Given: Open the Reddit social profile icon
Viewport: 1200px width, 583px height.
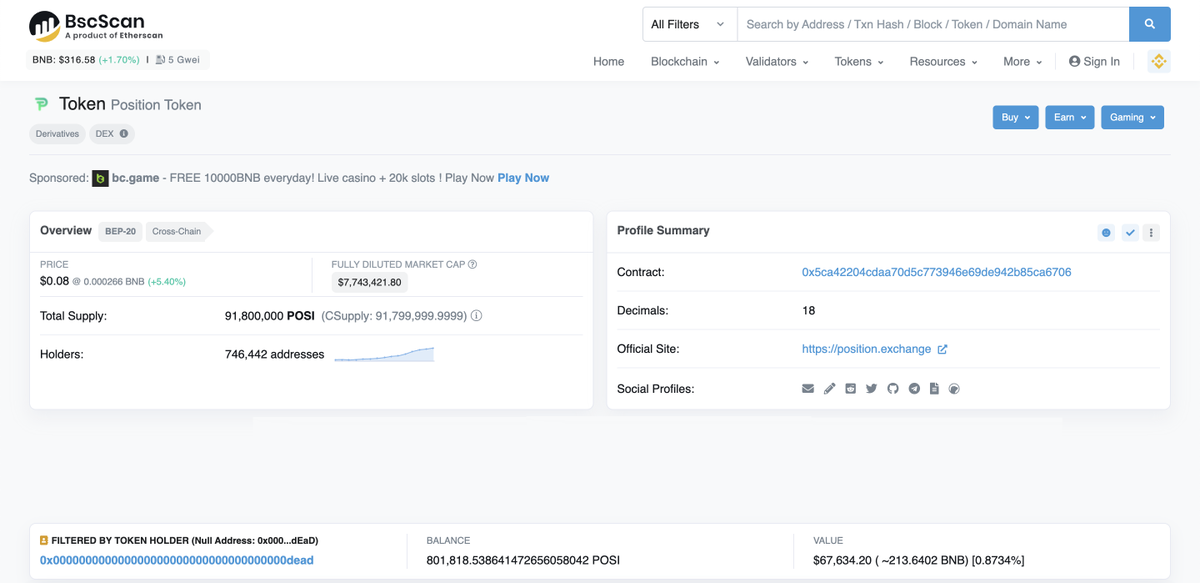Looking at the screenshot, I should [851, 388].
